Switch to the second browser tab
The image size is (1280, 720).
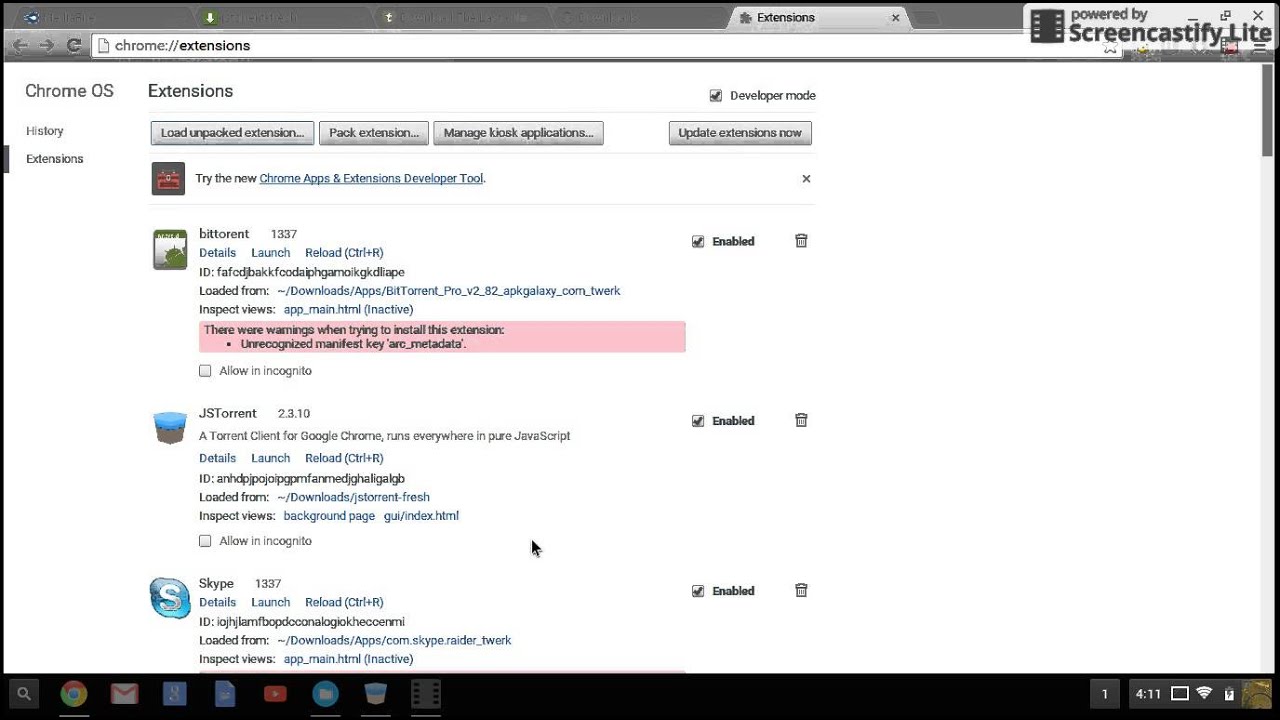[282, 17]
